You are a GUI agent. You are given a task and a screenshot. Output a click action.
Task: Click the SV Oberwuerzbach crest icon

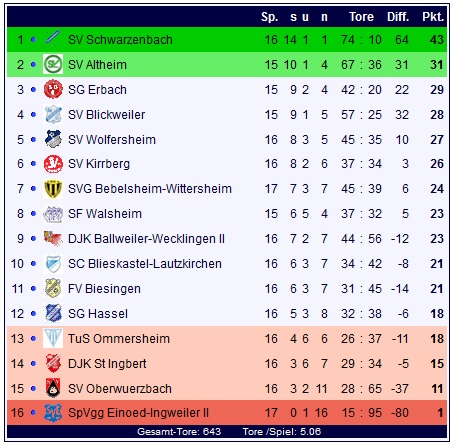click(53, 388)
